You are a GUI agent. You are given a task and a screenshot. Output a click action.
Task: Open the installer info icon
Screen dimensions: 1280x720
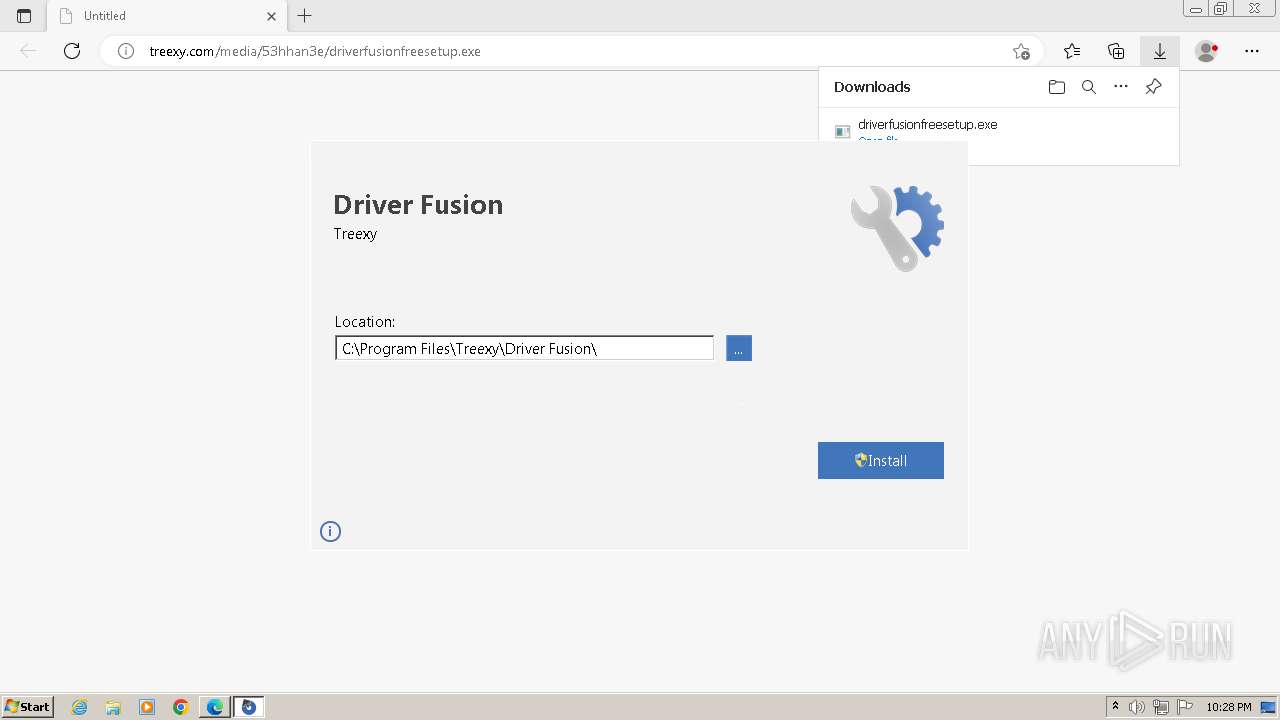(330, 531)
